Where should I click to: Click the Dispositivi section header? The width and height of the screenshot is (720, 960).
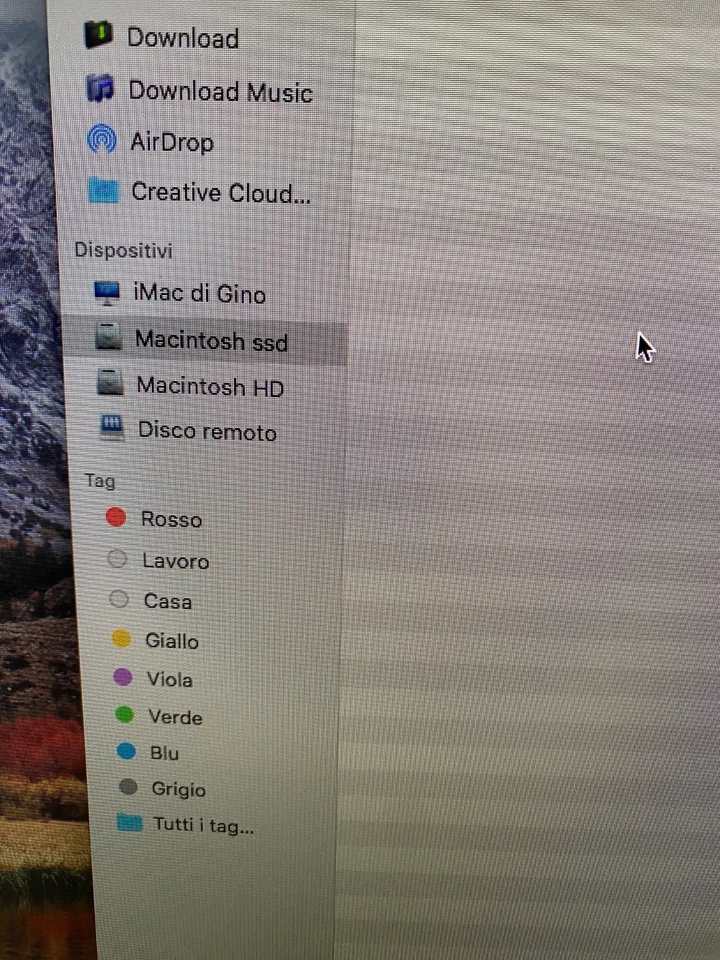(x=123, y=250)
